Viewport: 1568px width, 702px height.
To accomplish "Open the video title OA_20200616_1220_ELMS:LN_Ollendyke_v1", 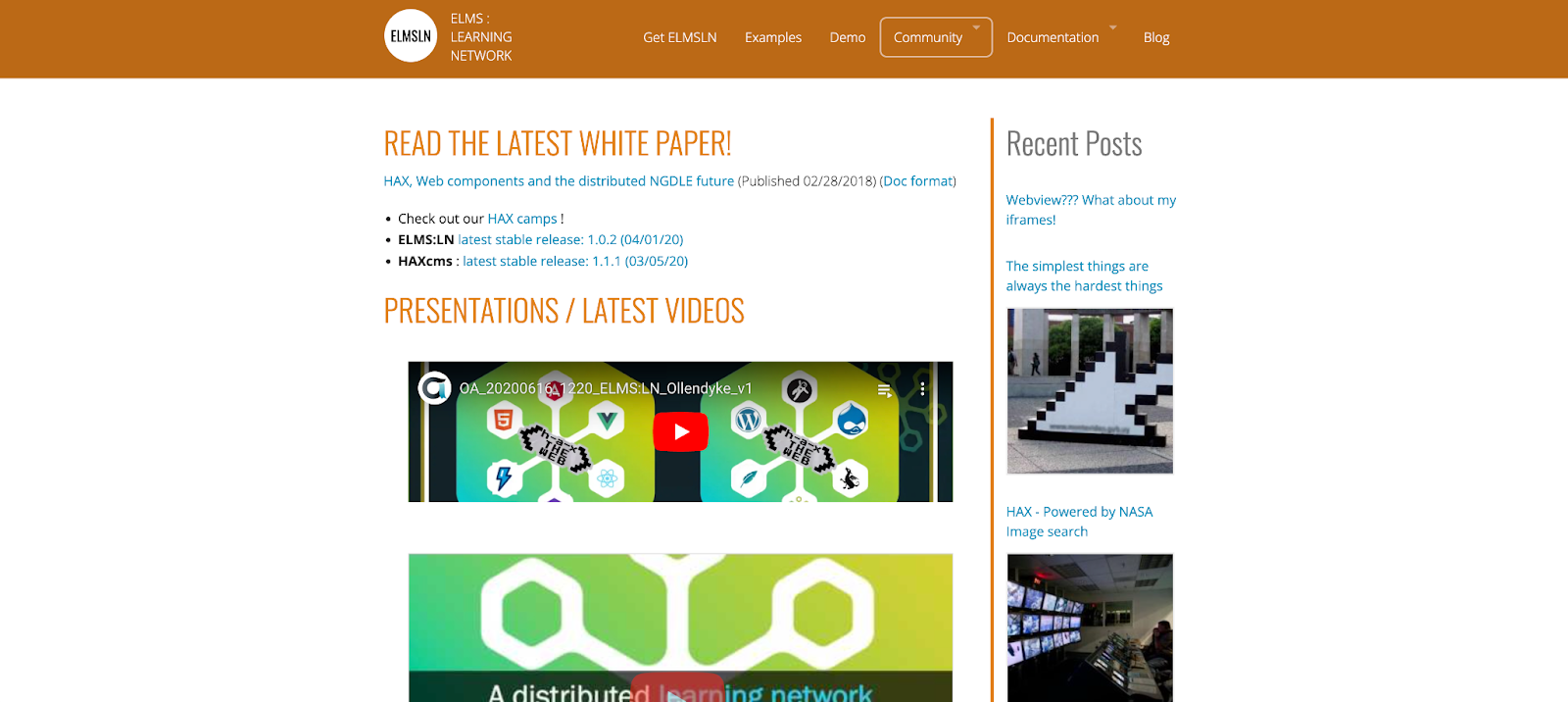I will [x=606, y=388].
